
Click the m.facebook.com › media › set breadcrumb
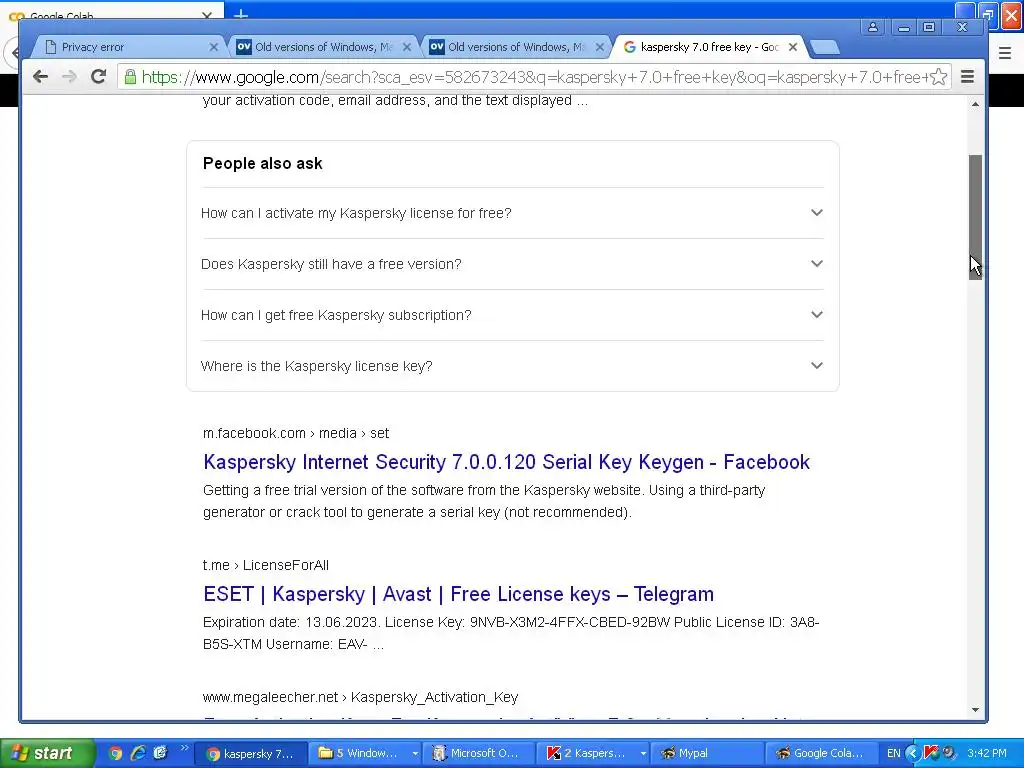point(296,433)
